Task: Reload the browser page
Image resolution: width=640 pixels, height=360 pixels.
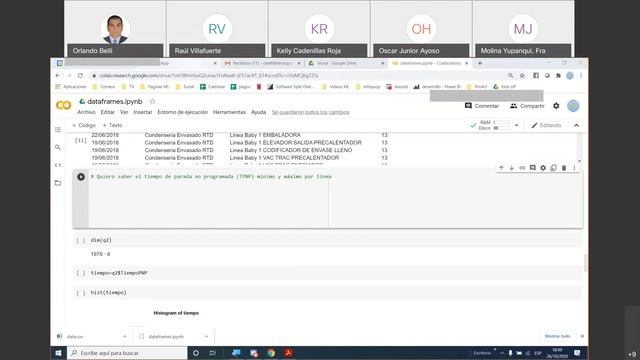Action: pos(80,76)
